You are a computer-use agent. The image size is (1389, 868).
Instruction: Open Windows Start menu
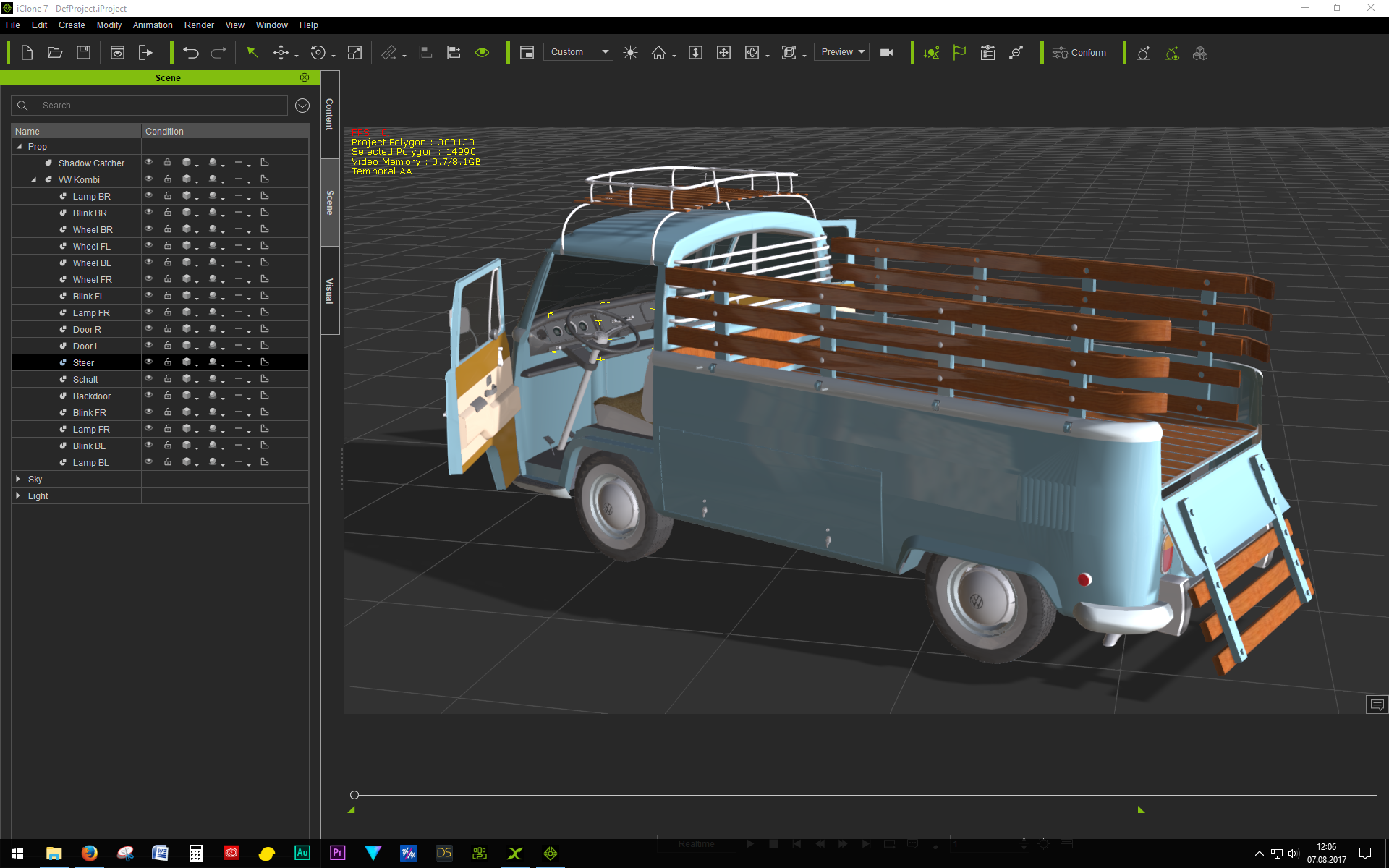(x=17, y=854)
